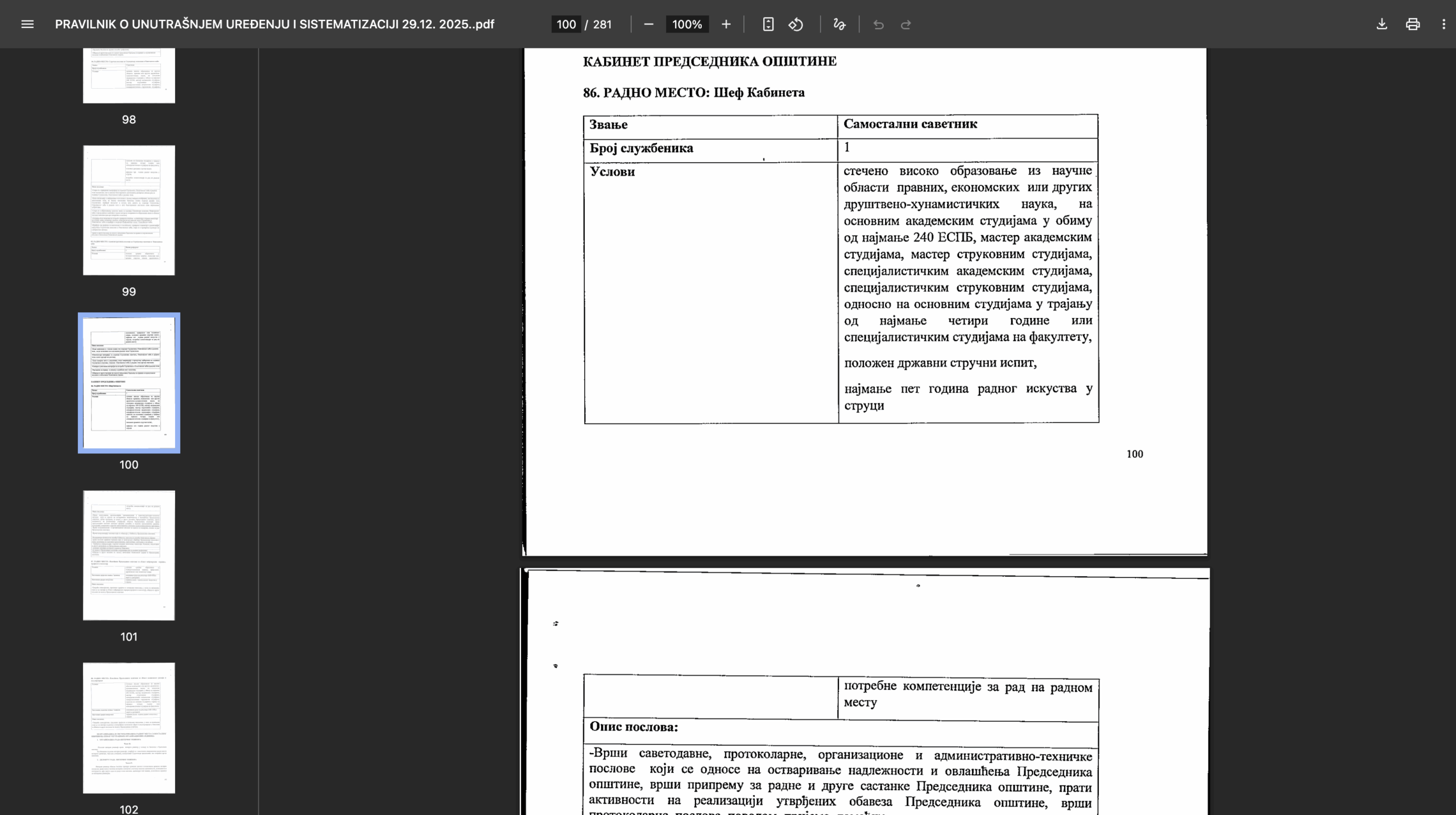The width and height of the screenshot is (1456, 815).
Task: Open page 101 thumbnail
Action: [129, 555]
